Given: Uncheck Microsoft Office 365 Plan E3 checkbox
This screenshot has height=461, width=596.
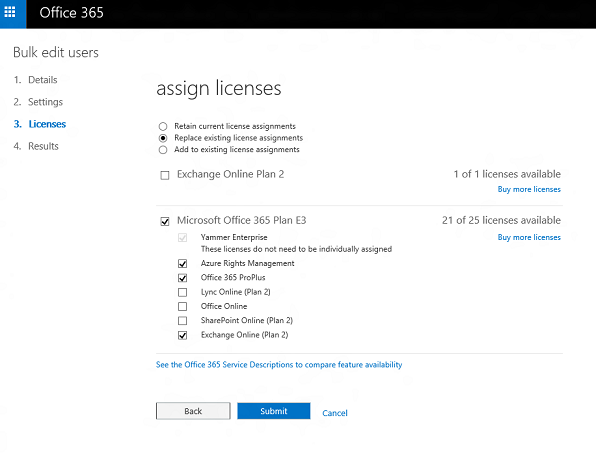Looking at the screenshot, I should coord(165,221).
